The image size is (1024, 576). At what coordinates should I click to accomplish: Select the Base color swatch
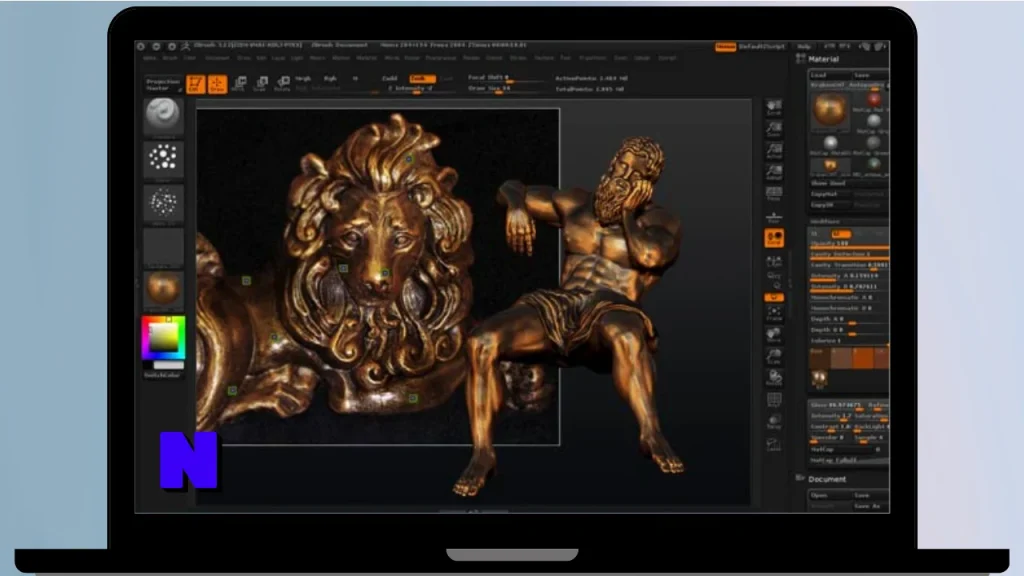click(819, 358)
